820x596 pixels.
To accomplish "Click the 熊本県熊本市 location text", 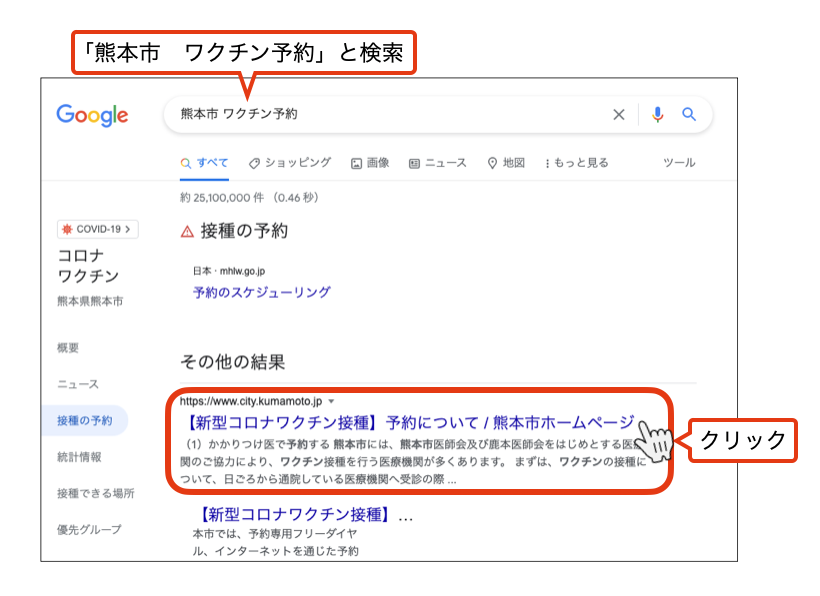I will point(90,301).
